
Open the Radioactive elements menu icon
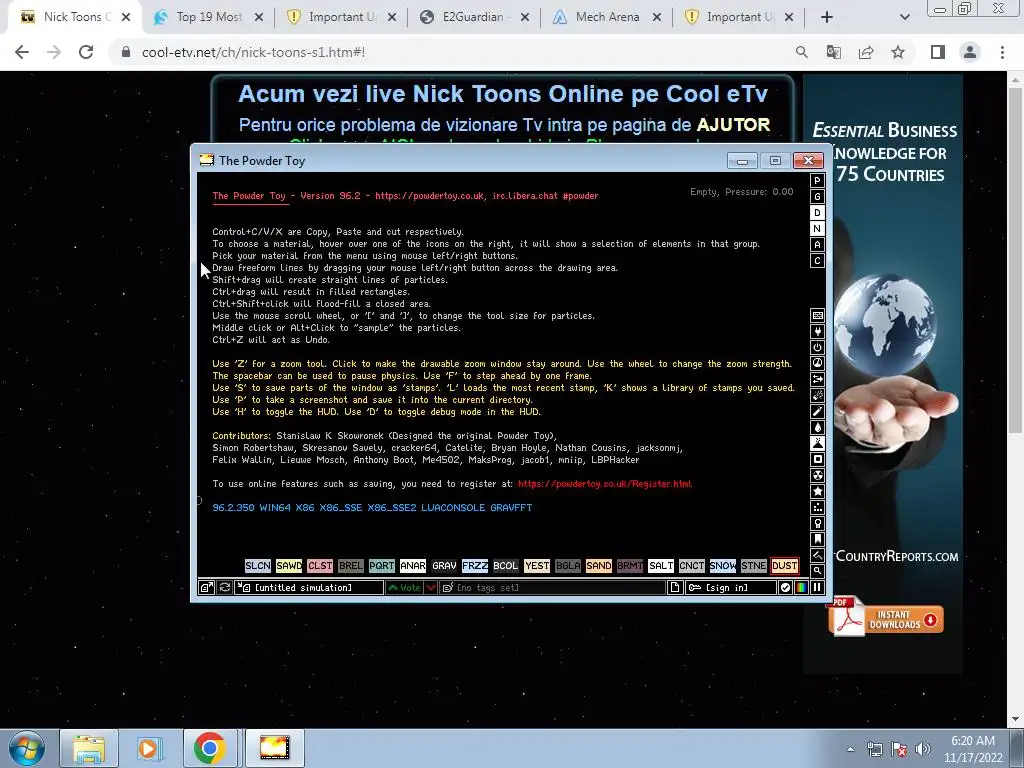[817, 475]
